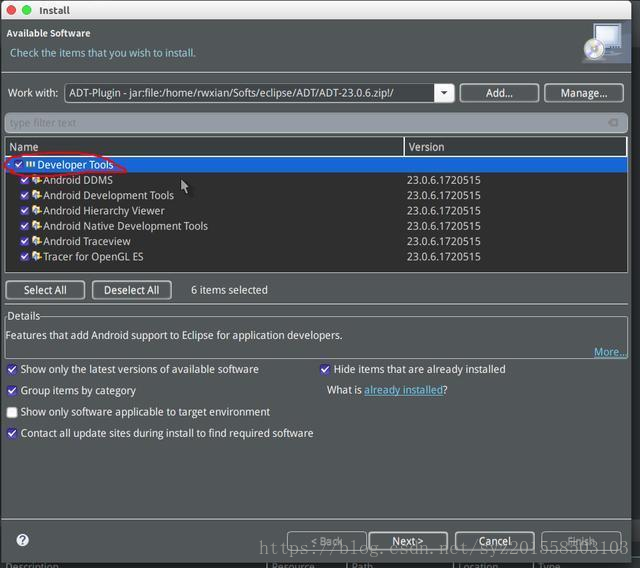Collapse the Developer Tools tree node
Viewport: 640px width, 568px height.
click(9, 164)
